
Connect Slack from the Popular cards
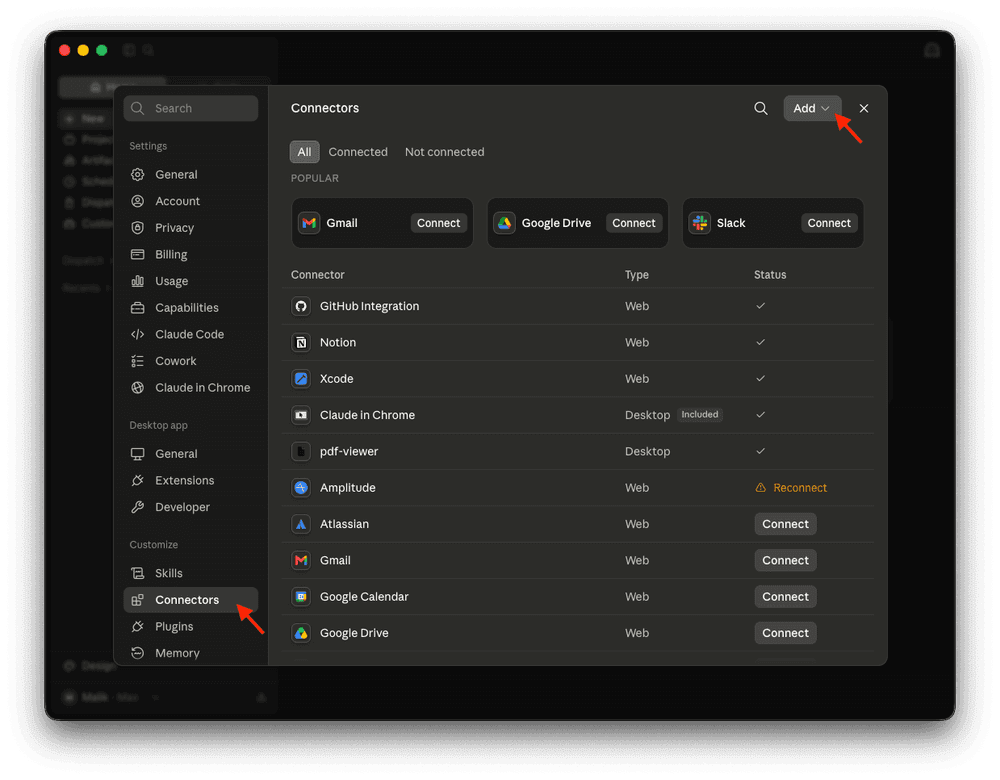pos(828,223)
